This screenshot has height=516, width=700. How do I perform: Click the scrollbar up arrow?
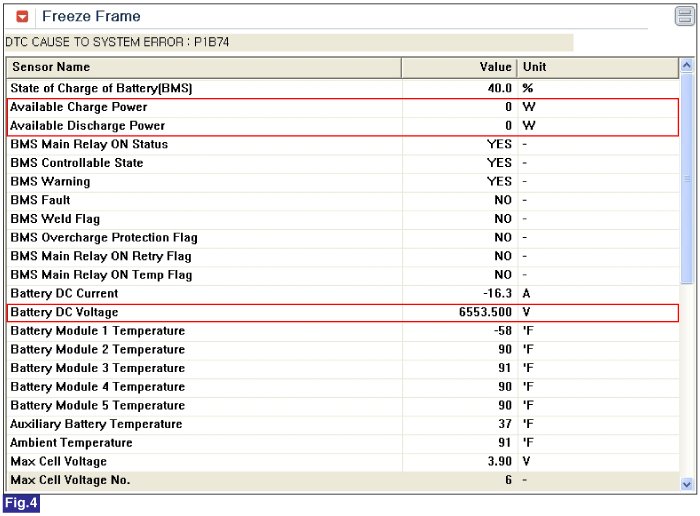(687, 66)
